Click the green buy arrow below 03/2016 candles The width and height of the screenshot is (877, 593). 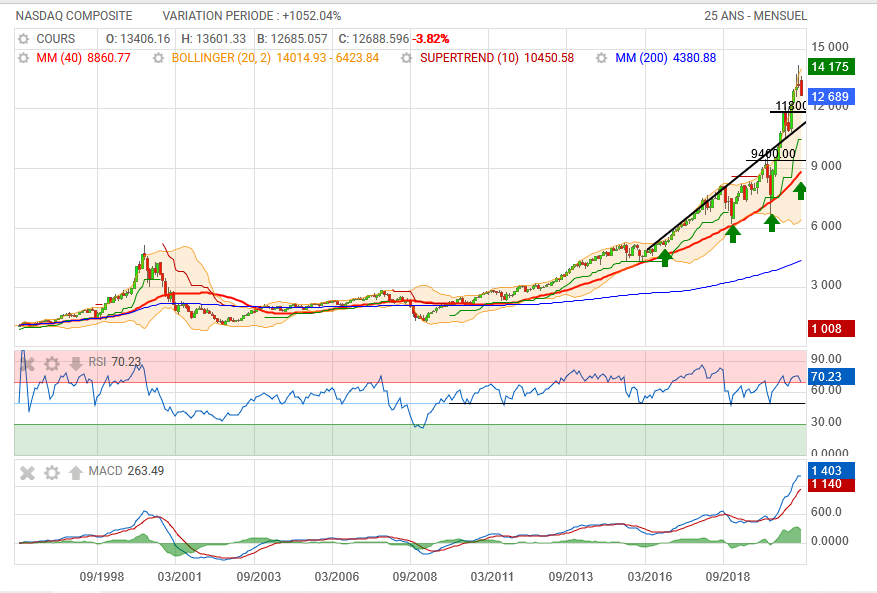[x=664, y=258]
